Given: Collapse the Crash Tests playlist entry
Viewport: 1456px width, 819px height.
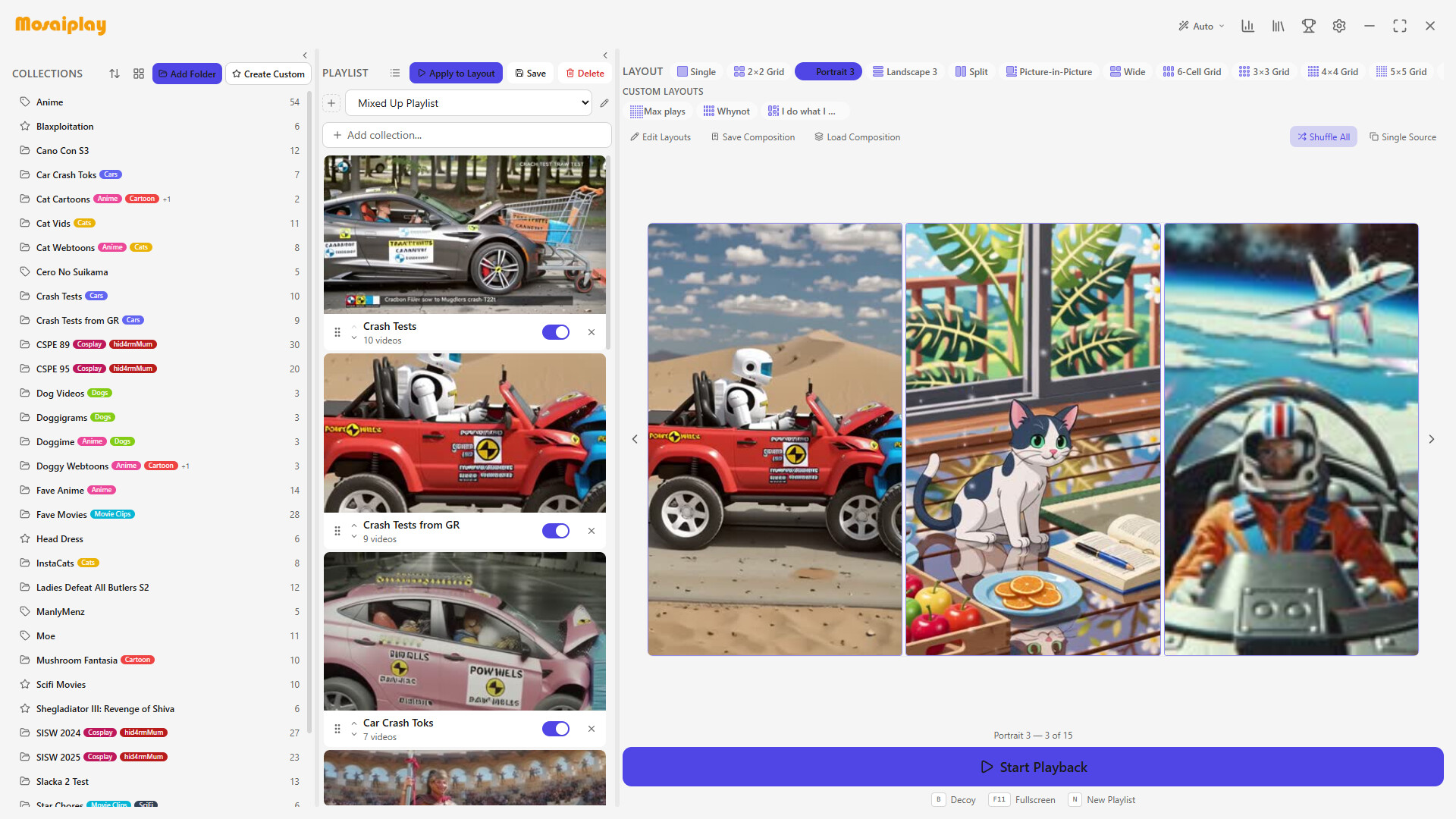Looking at the screenshot, I should pyautogui.click(x=353, y=327).
